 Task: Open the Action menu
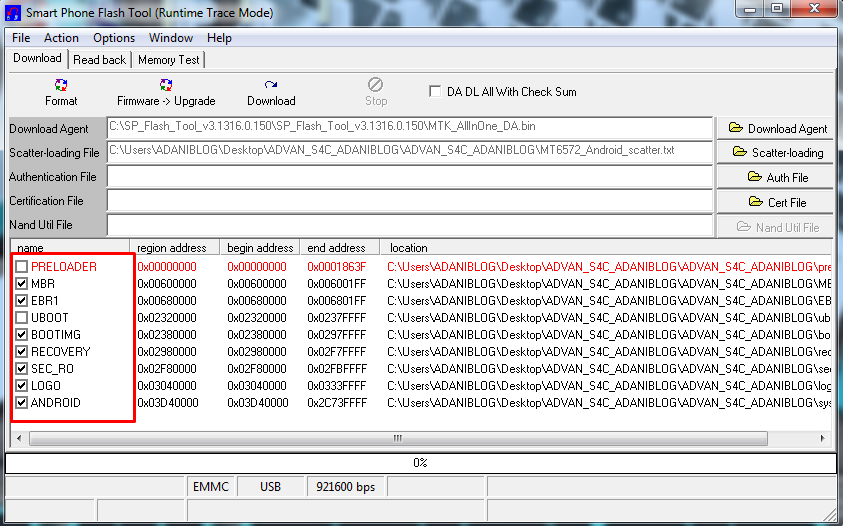(x=61, y=38)
